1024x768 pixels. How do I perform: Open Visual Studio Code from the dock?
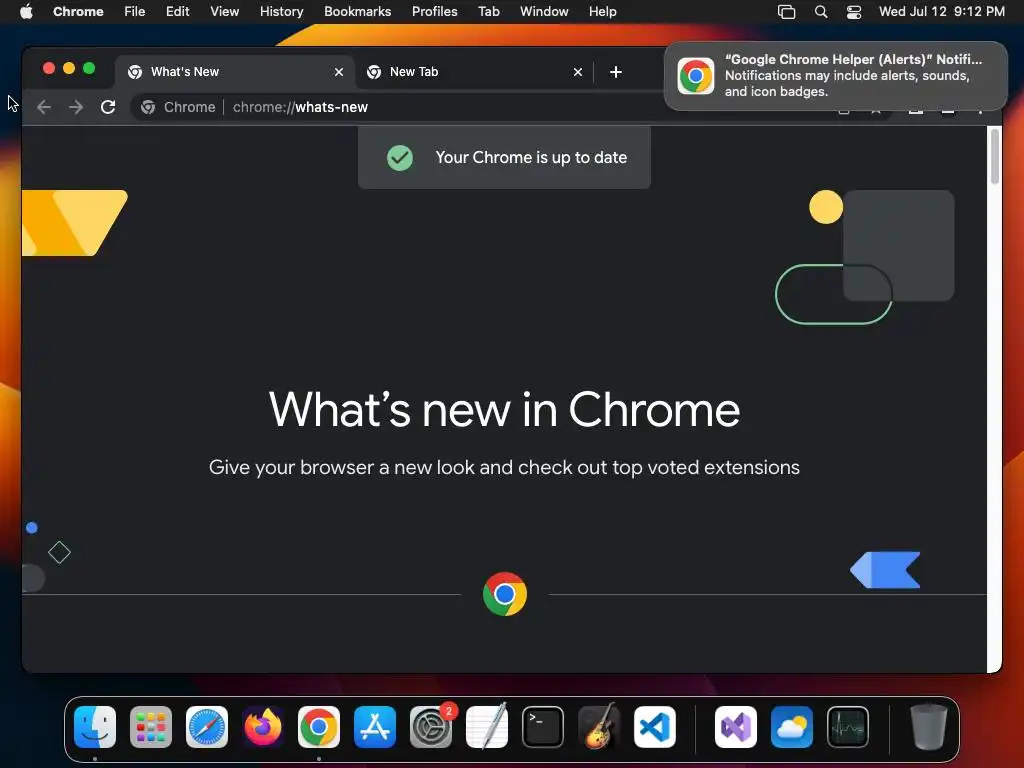[654, 727]
